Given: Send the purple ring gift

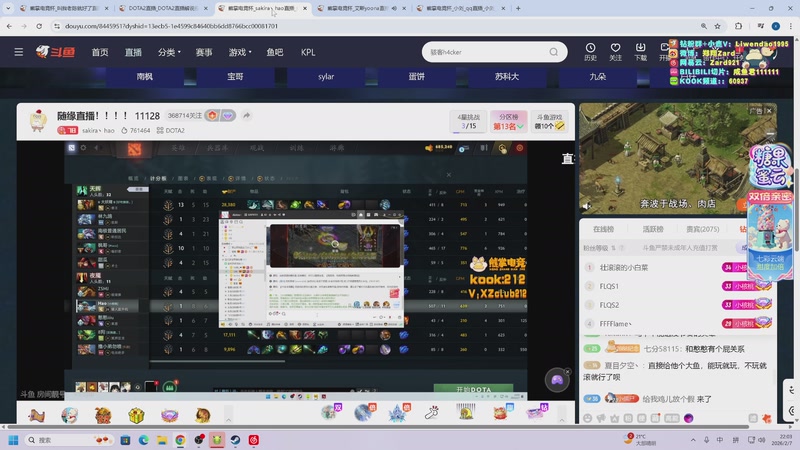Looking at the screenshot, I should (169, 415).
